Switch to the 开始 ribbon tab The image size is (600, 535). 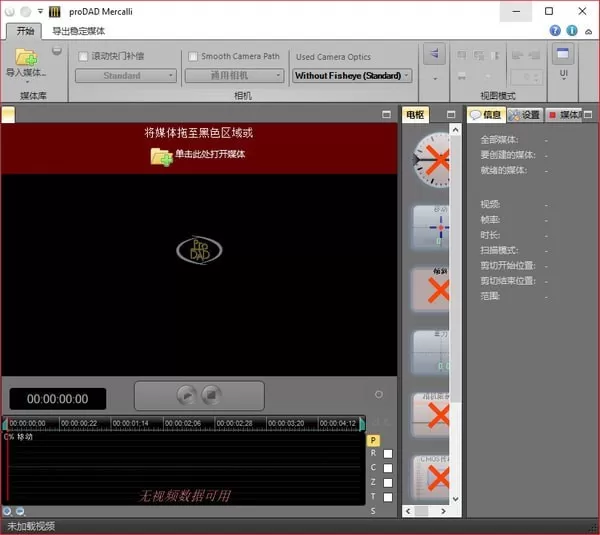coord(25,31)
